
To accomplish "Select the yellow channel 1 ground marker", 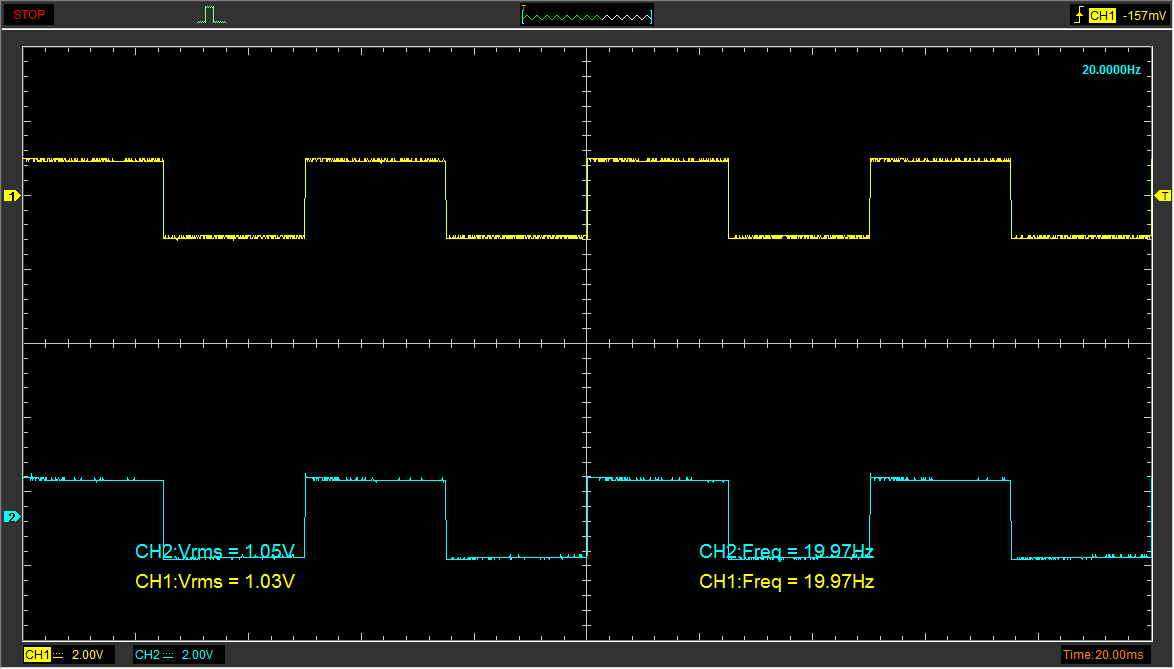I will (12, 196).
